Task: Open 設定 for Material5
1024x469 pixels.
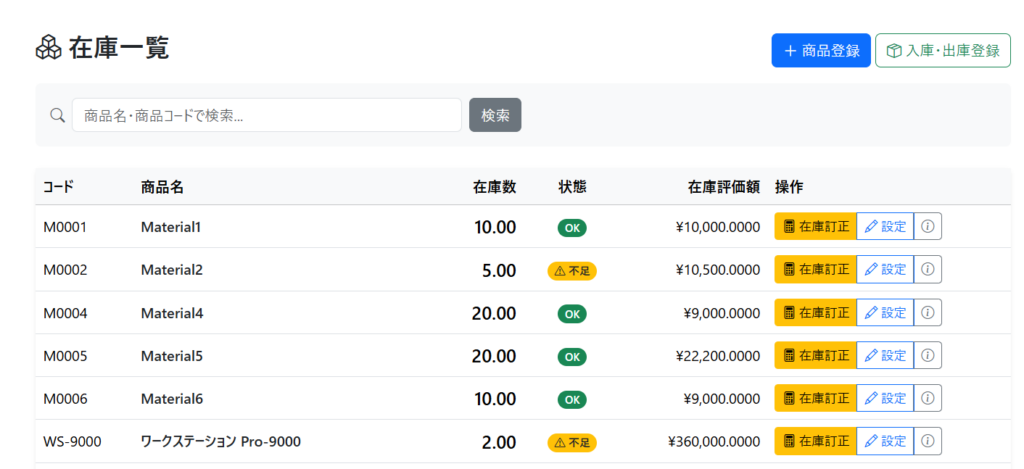Action: (884, 356)
